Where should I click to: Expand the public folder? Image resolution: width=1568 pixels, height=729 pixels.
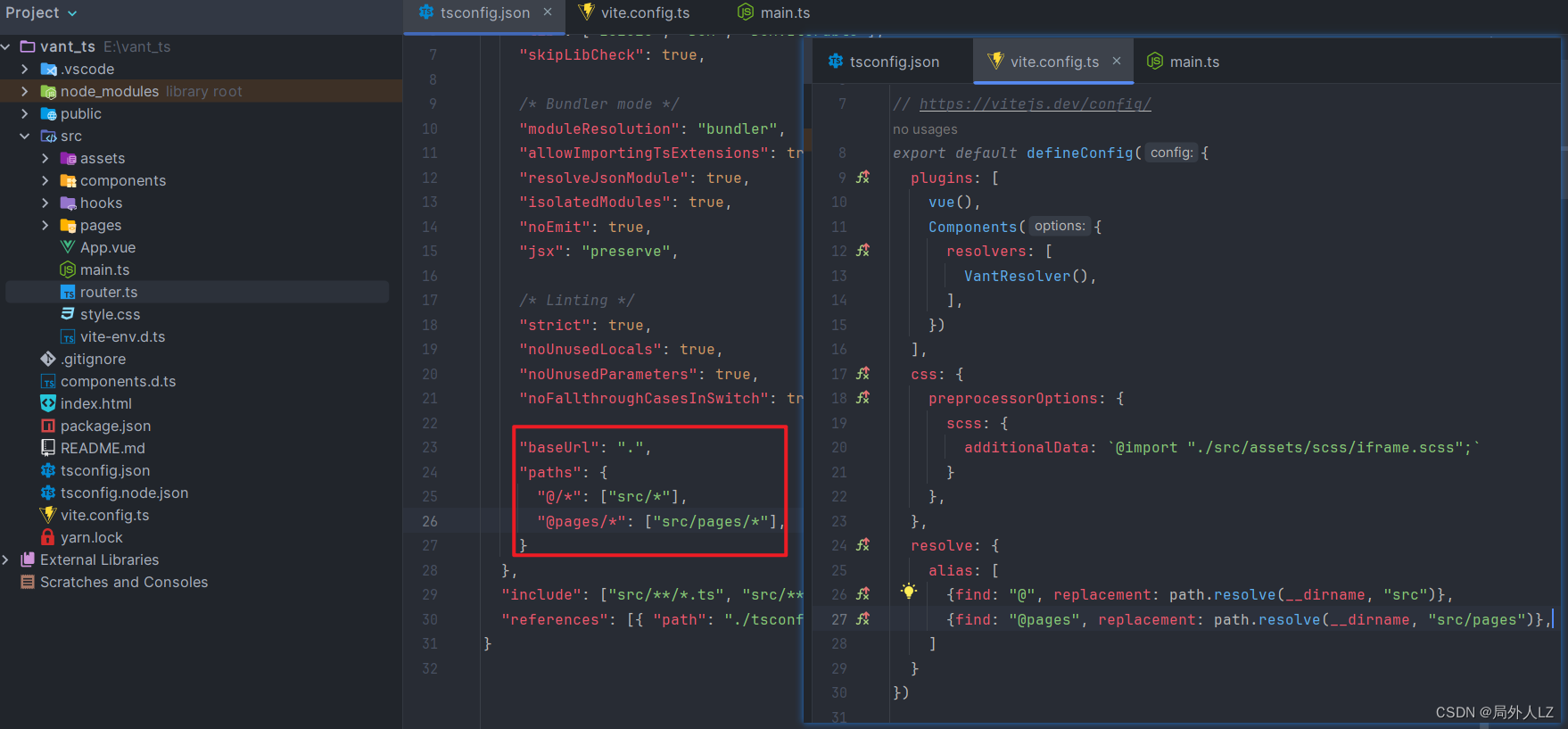[25, 113]
